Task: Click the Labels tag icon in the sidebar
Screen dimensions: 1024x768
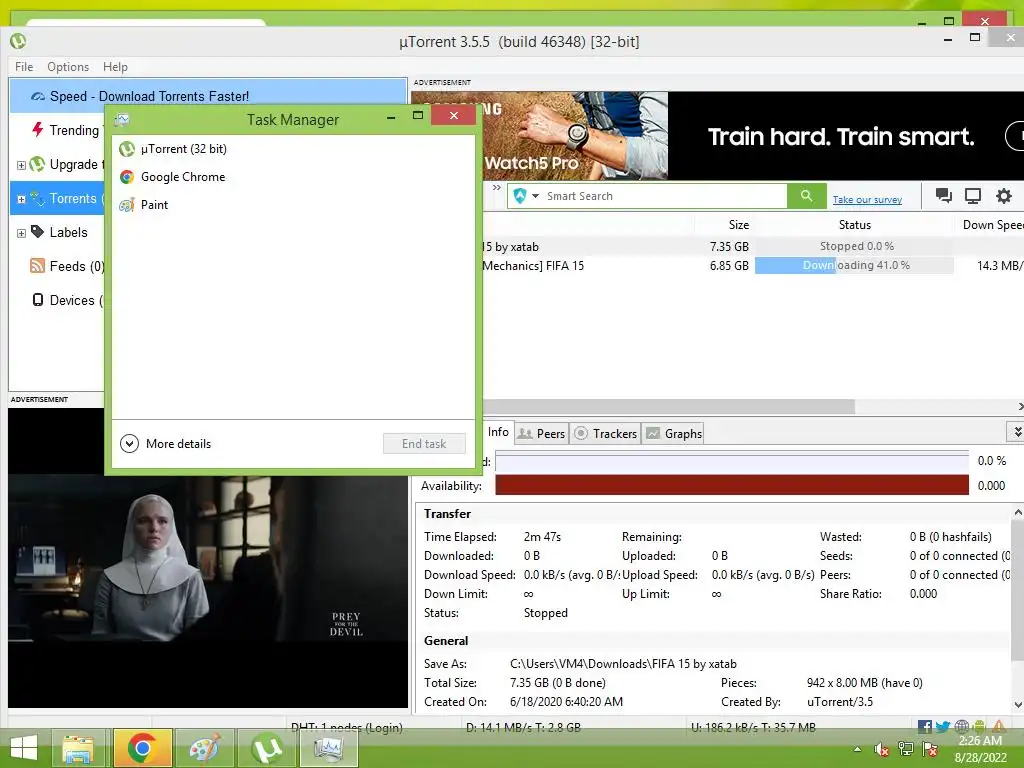Action: (x=38, y=232)
